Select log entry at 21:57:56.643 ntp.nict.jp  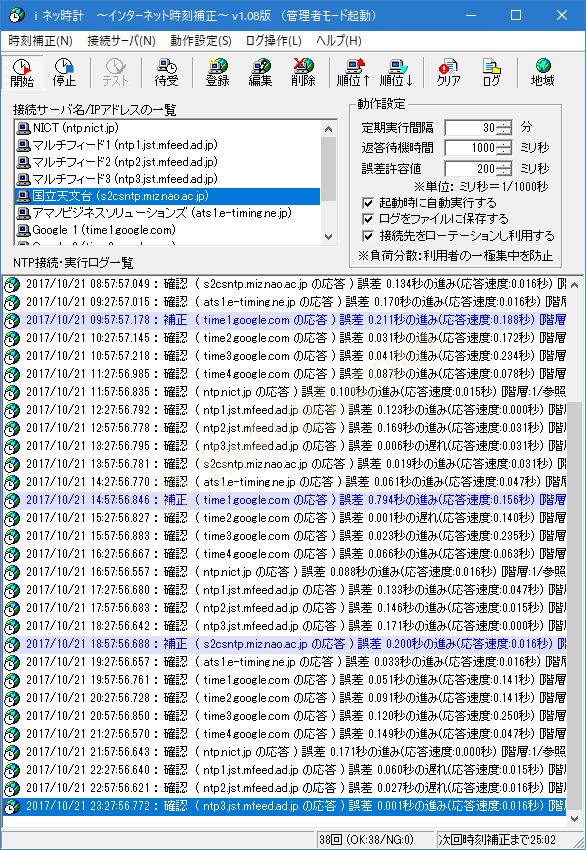coord(285,752)
